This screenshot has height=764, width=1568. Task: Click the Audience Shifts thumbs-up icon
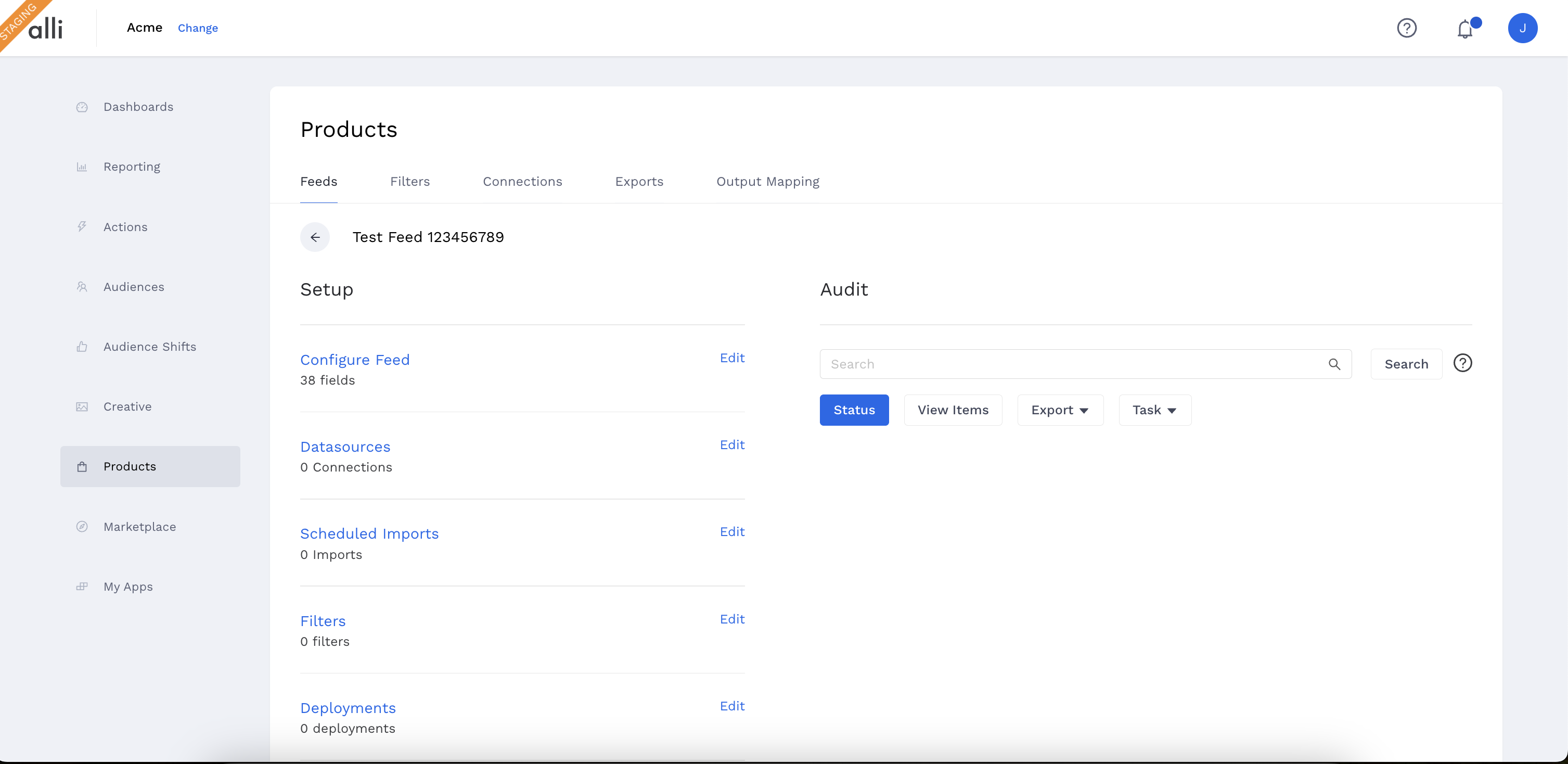point(82,347)
